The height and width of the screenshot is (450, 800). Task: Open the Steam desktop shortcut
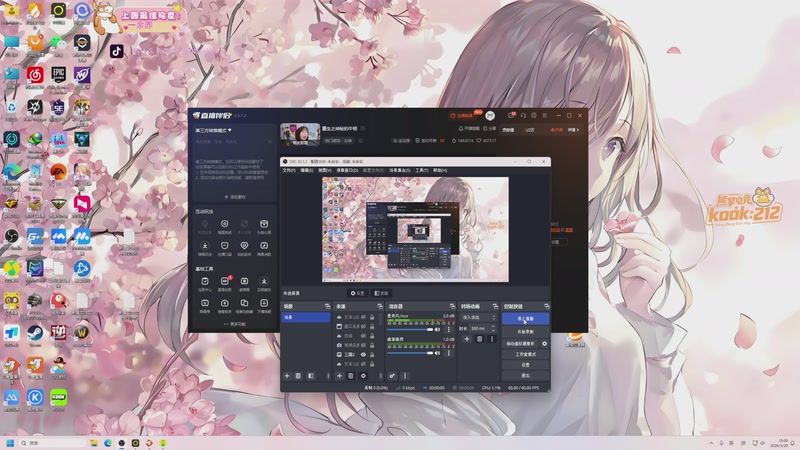click(x=35, y=333)
